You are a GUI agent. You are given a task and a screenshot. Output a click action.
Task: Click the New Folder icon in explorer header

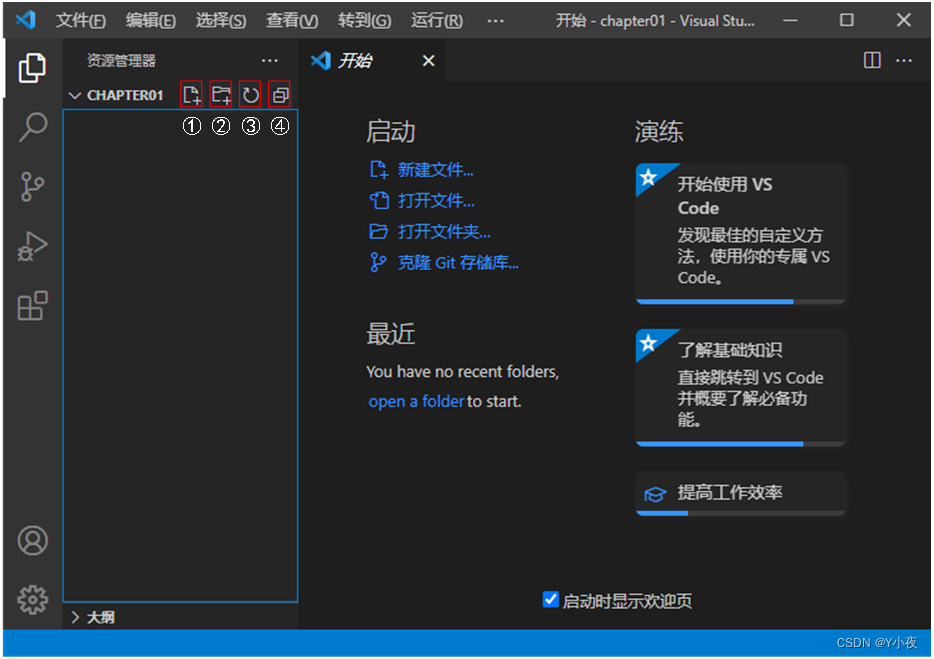click(221, 95)
